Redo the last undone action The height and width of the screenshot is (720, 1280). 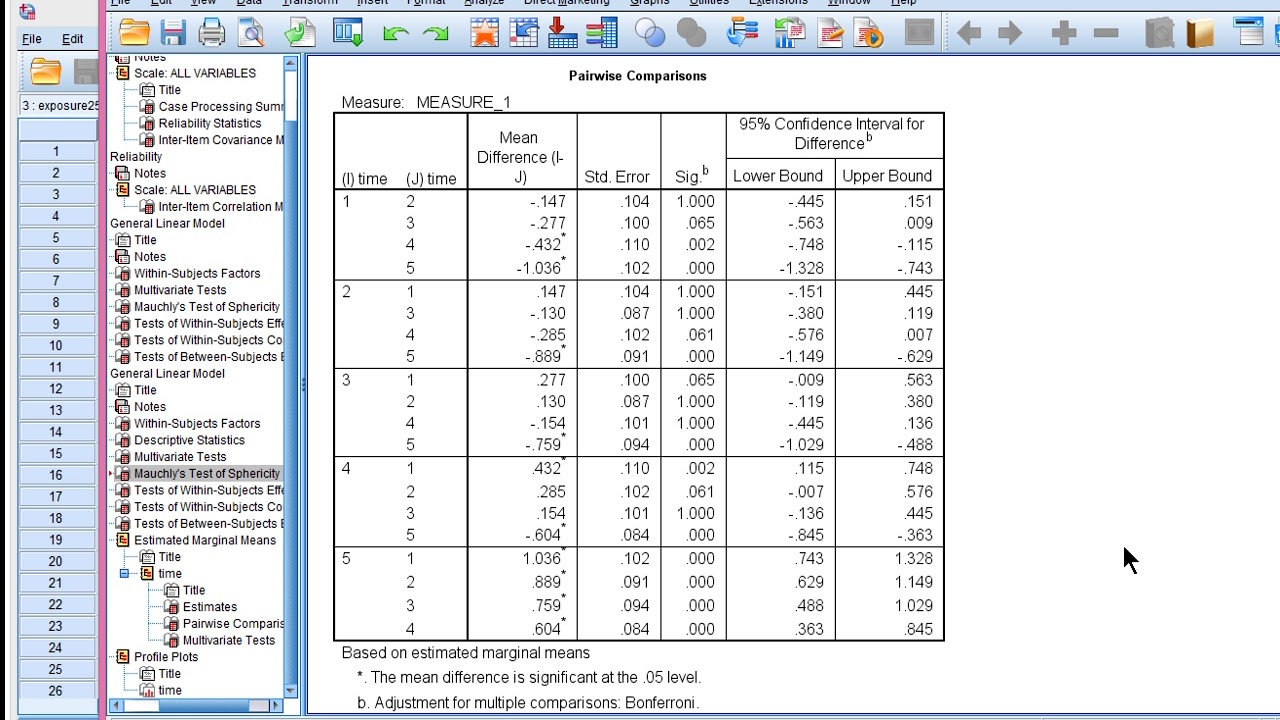pos(436,34)
